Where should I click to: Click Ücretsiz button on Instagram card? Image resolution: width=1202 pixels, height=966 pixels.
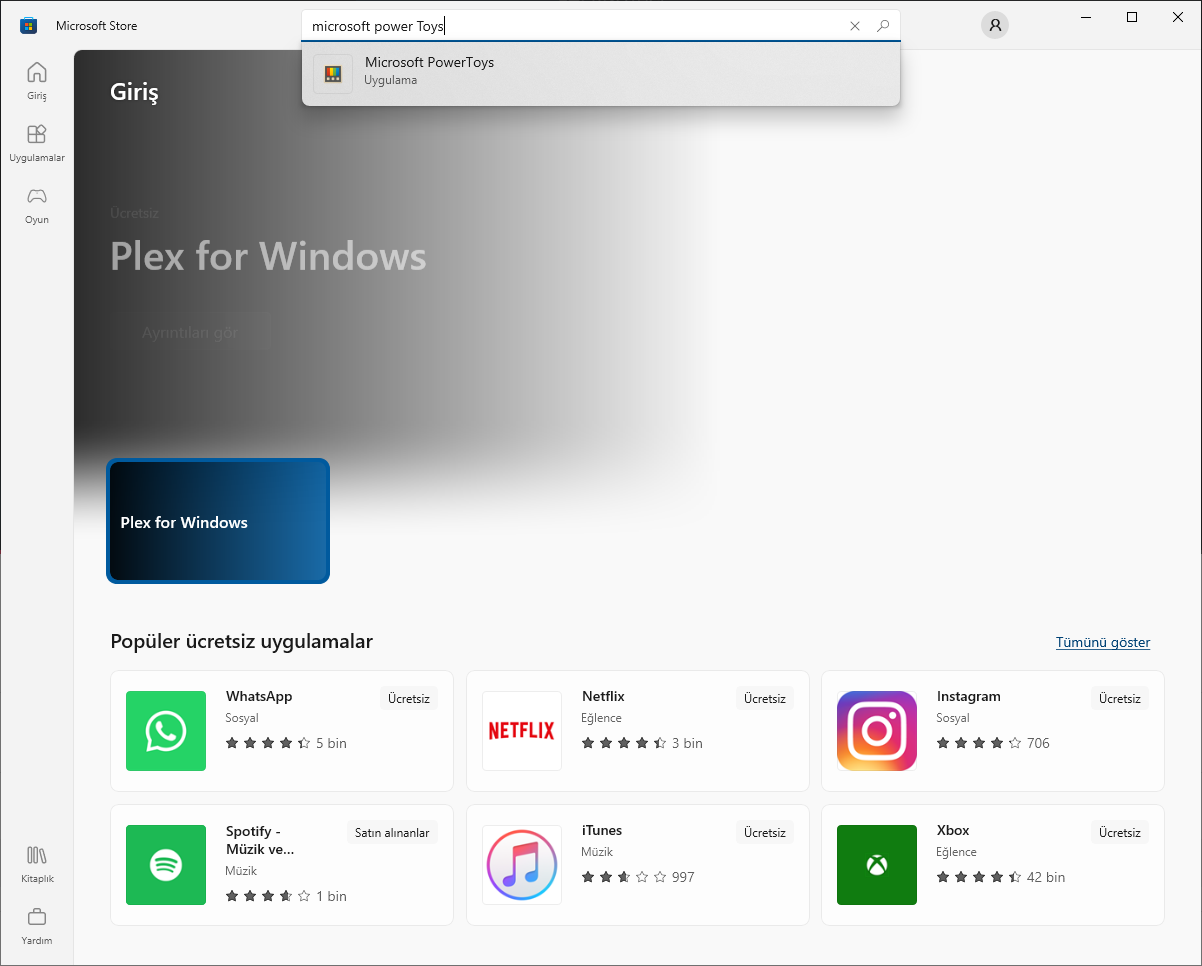click(x=1120, y=699)
